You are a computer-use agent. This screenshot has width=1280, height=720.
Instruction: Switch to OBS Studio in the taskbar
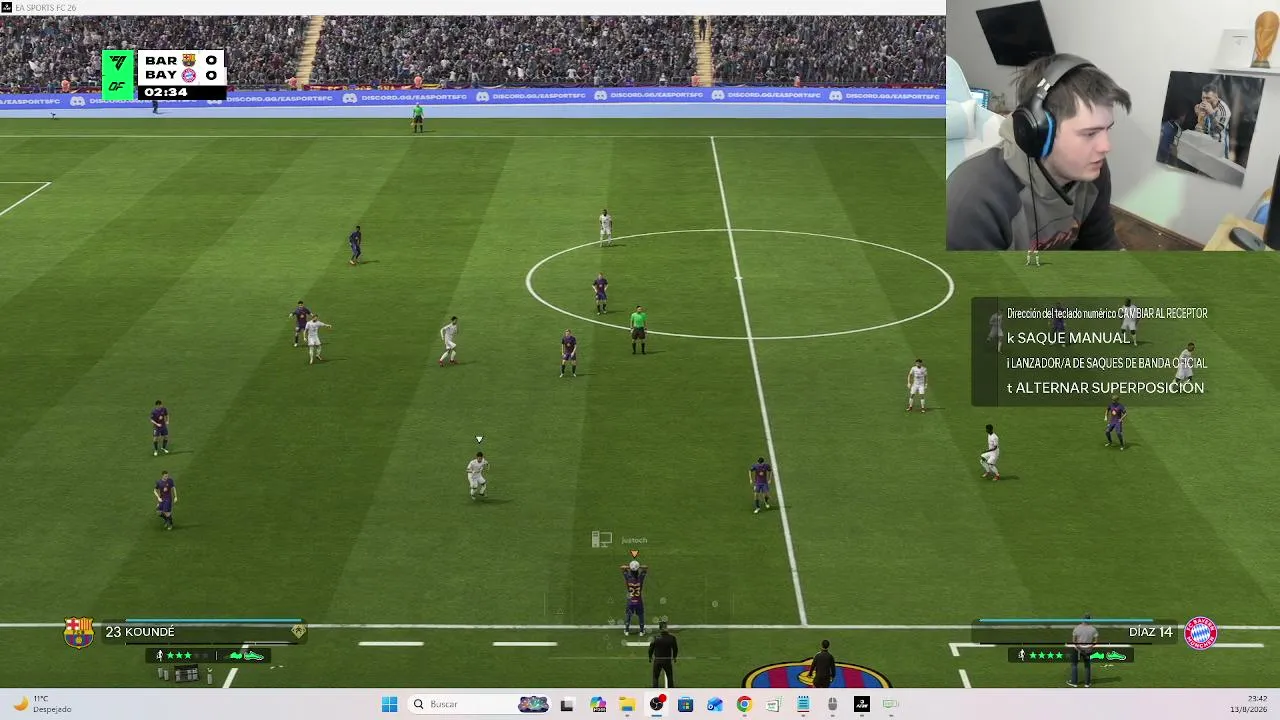point(656,704)
